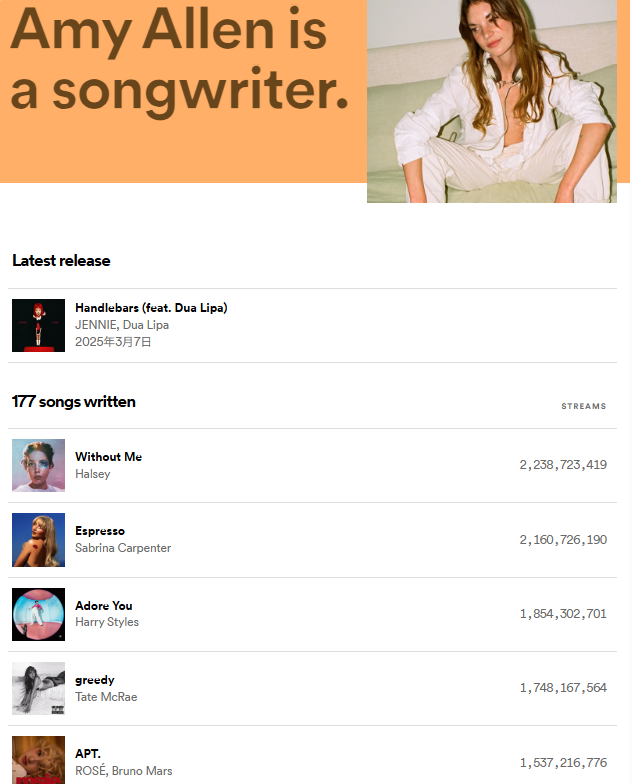Viewport: 632px width, 784px height.
Task: Open the greedy song title
Action: [x=94, y=680]
